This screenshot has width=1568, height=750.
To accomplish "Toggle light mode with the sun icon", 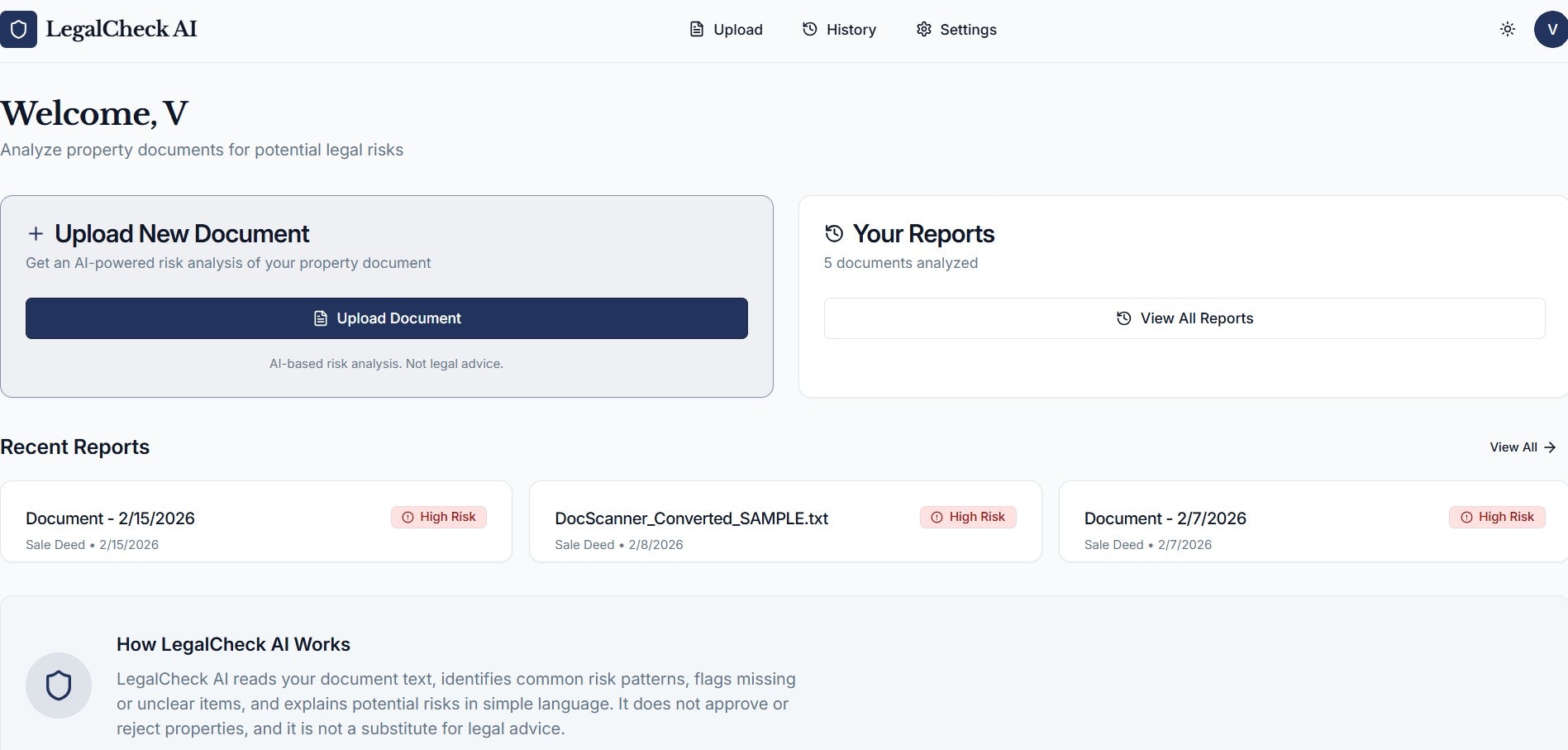I will coord(1508,28).
